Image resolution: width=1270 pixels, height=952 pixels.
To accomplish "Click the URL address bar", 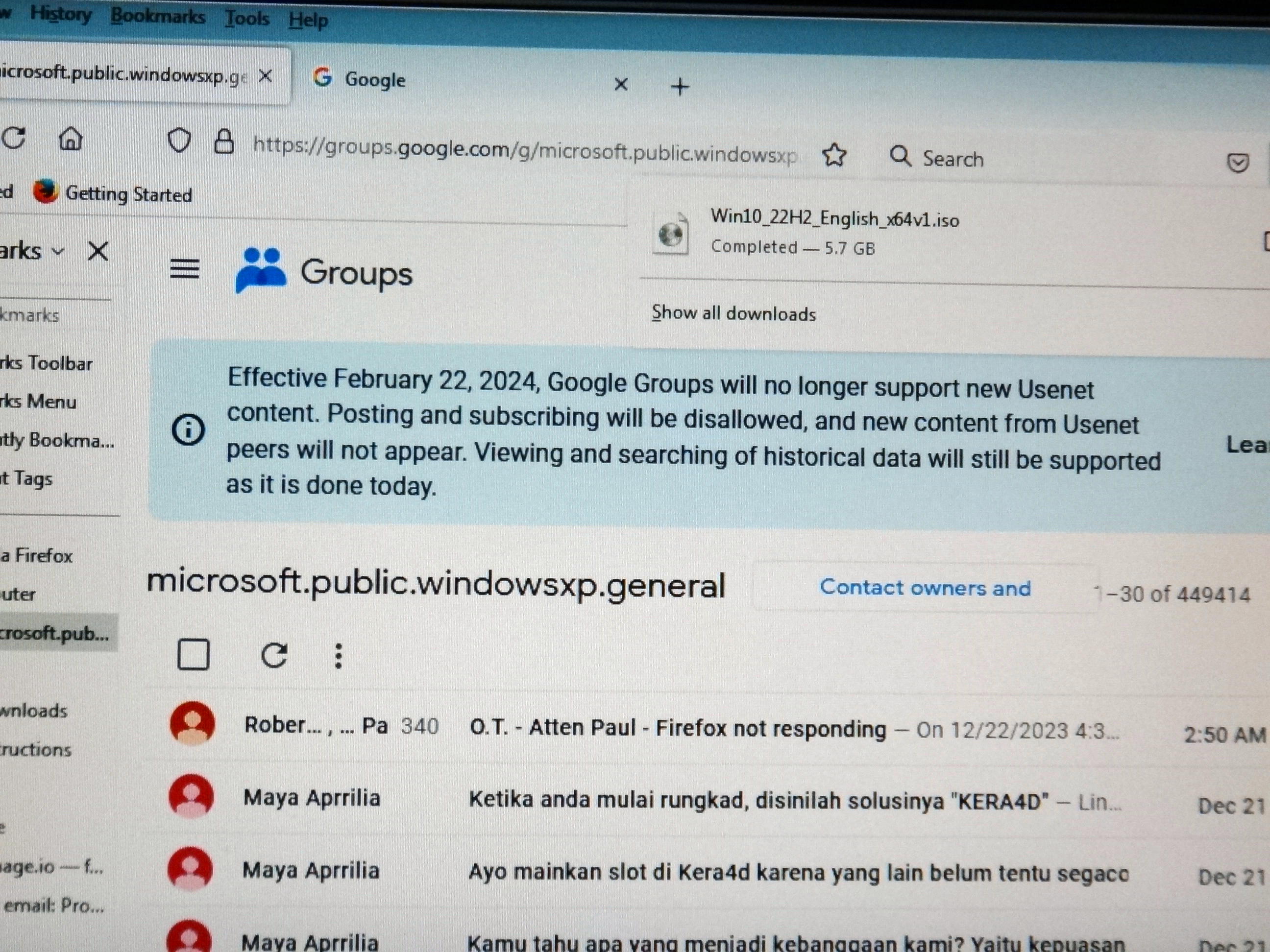I will point(524,150).
